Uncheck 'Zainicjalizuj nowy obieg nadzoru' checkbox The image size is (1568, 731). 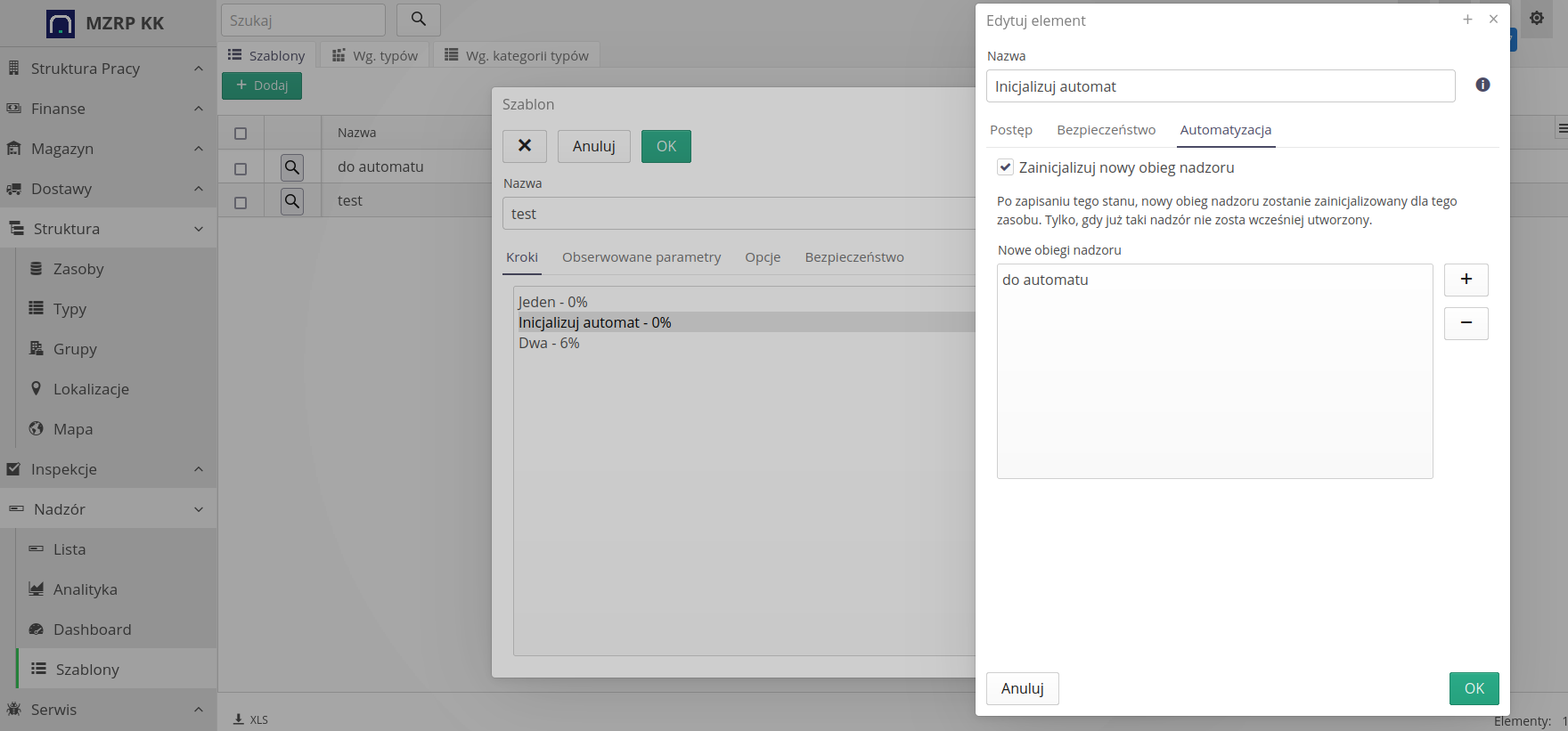(1005, 167)
